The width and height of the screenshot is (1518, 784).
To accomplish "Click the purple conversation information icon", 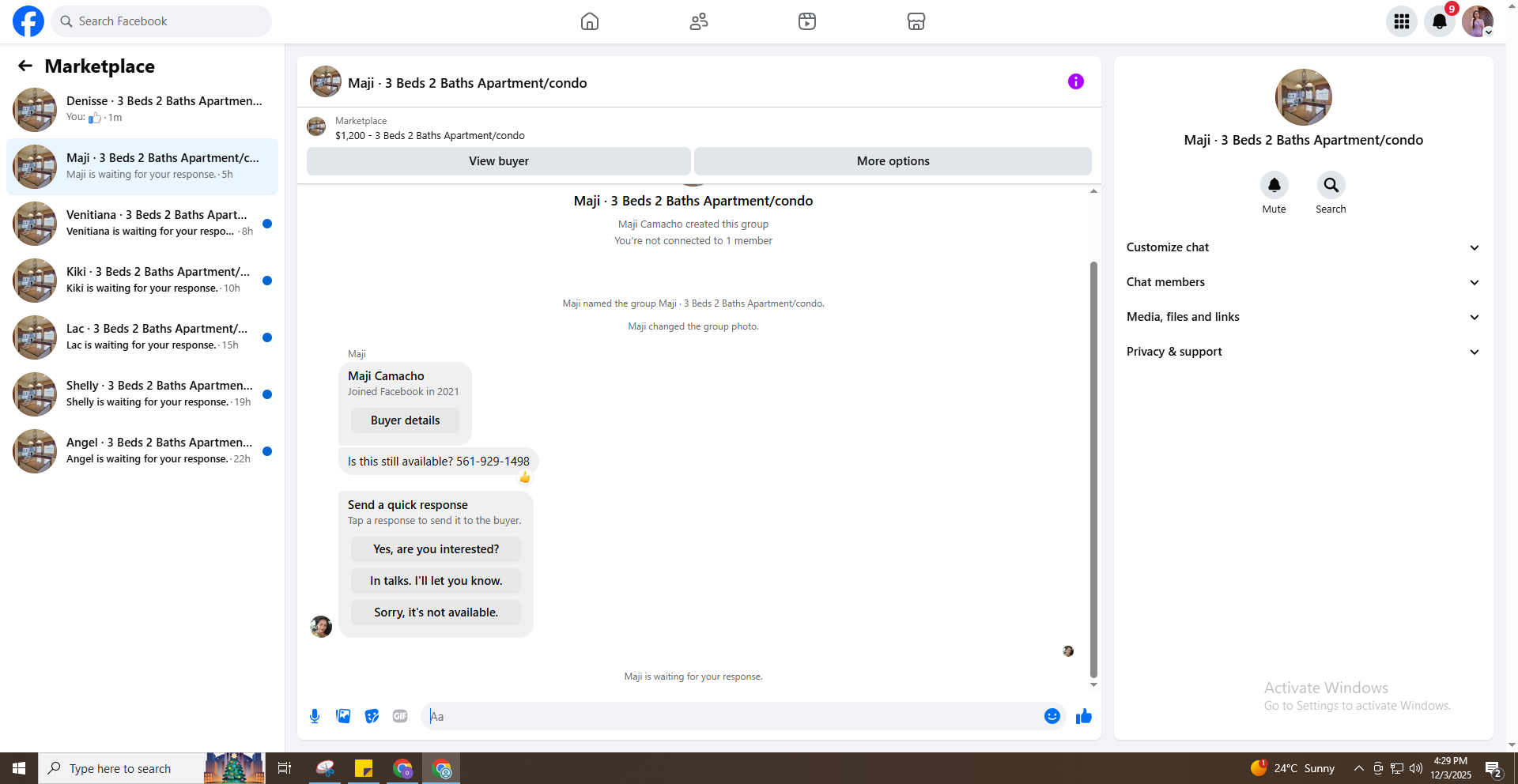I will [1076, 81].
